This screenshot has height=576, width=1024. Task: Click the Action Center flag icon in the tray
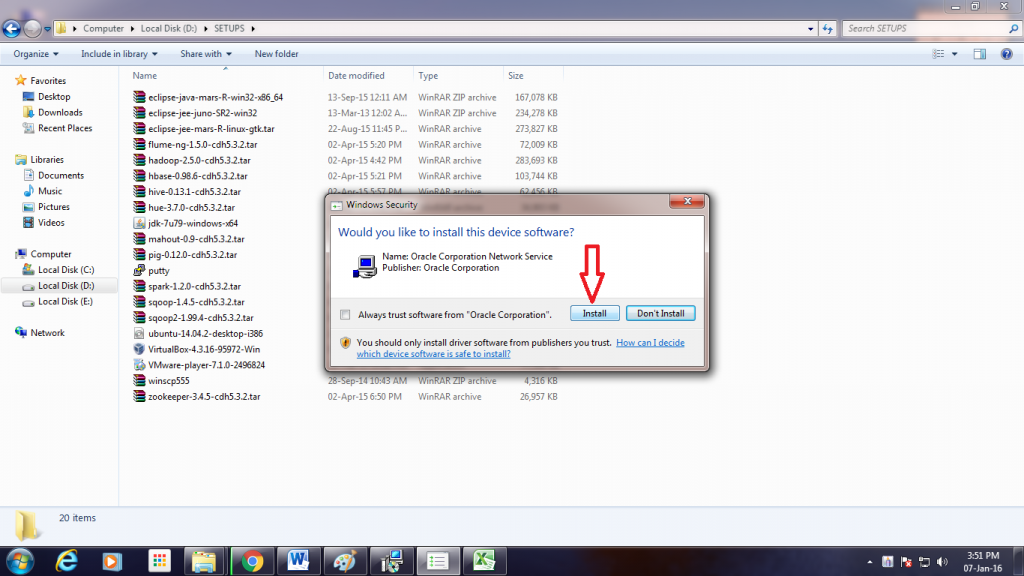pyautogui.click(x=906, y=562)
